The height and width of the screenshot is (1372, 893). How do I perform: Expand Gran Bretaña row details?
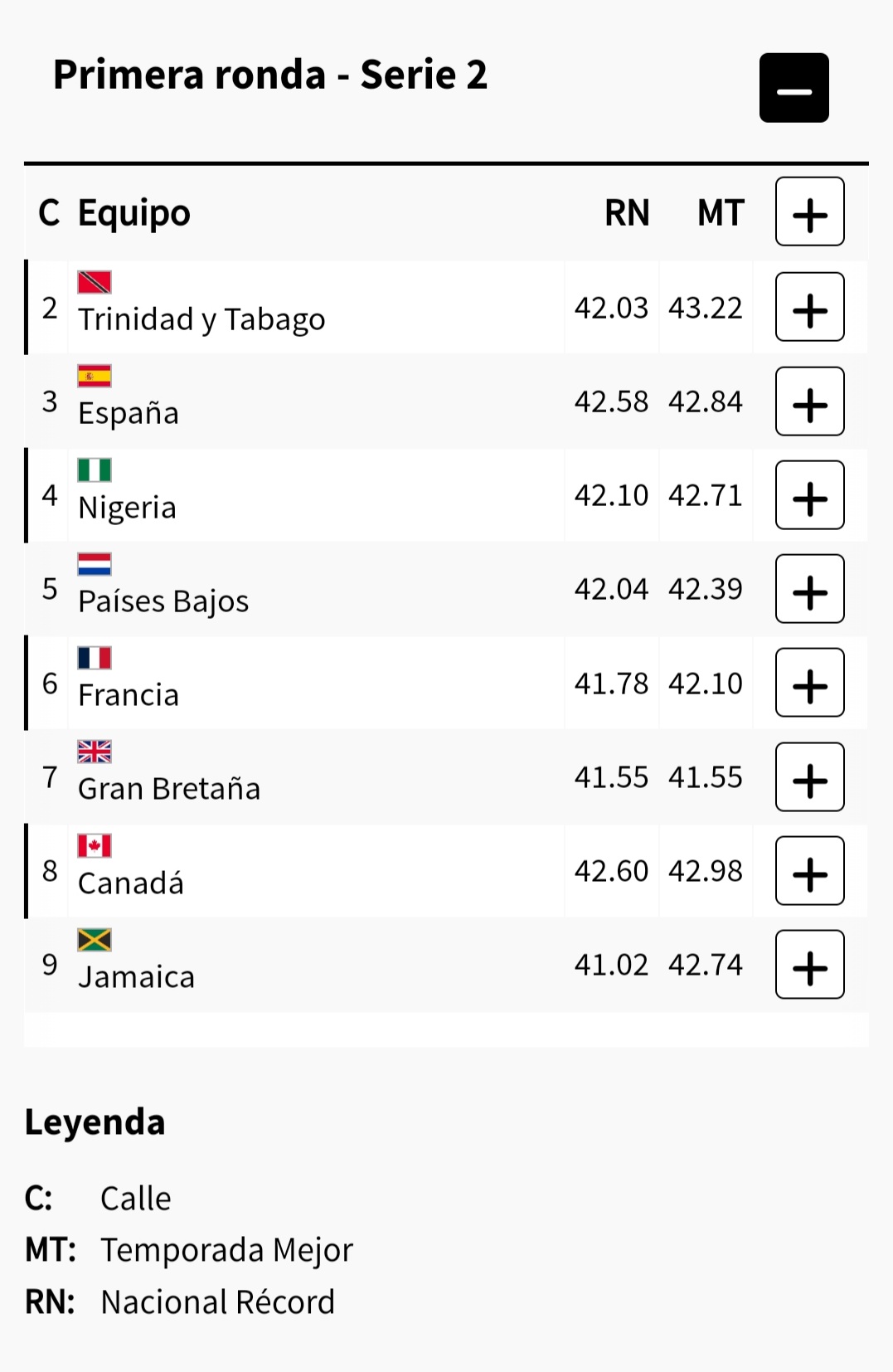point(809,777)
